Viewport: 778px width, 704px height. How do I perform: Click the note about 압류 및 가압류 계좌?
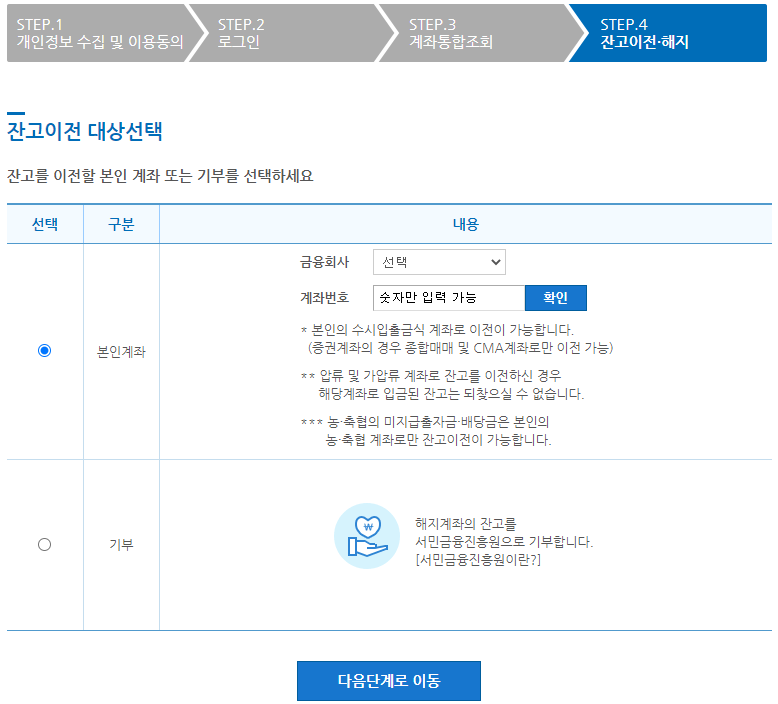(x=443, y=384)
